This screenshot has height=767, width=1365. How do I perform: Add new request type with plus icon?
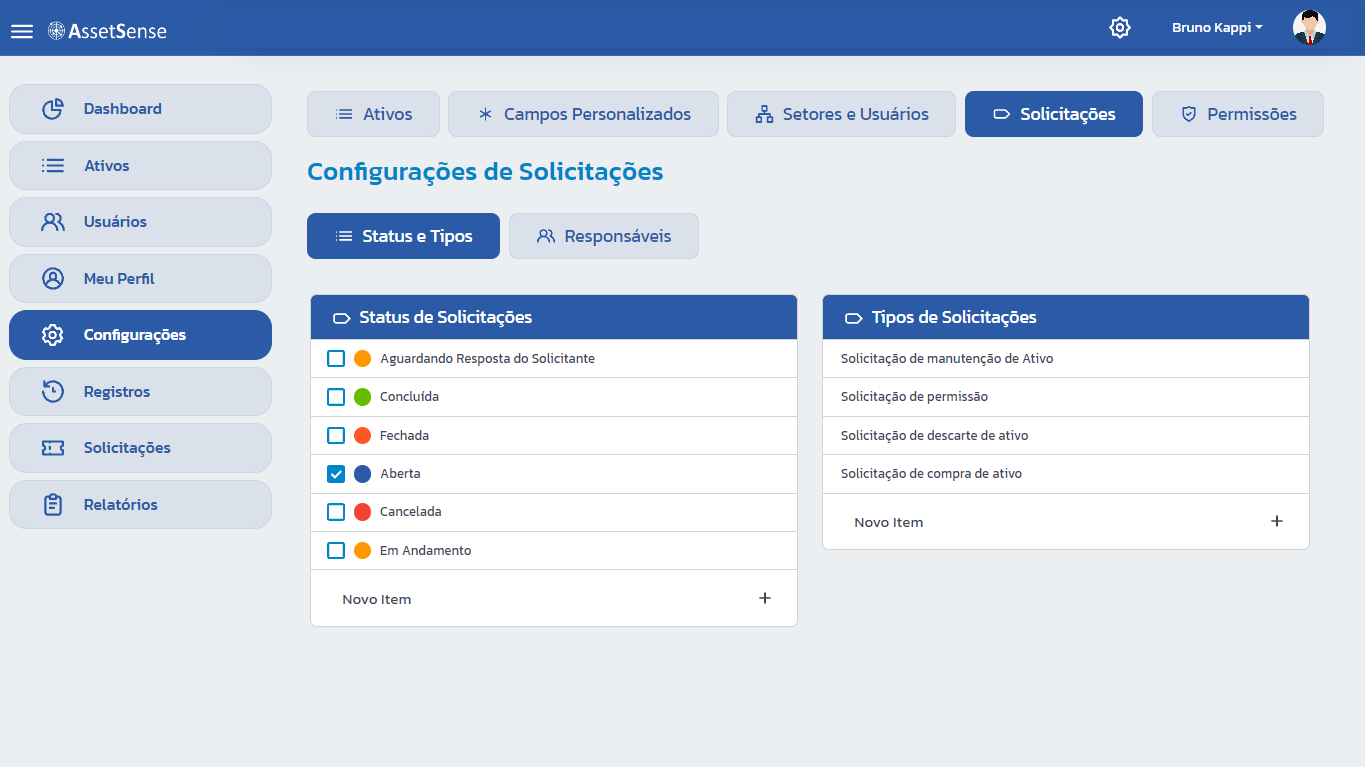(1277, 521)
